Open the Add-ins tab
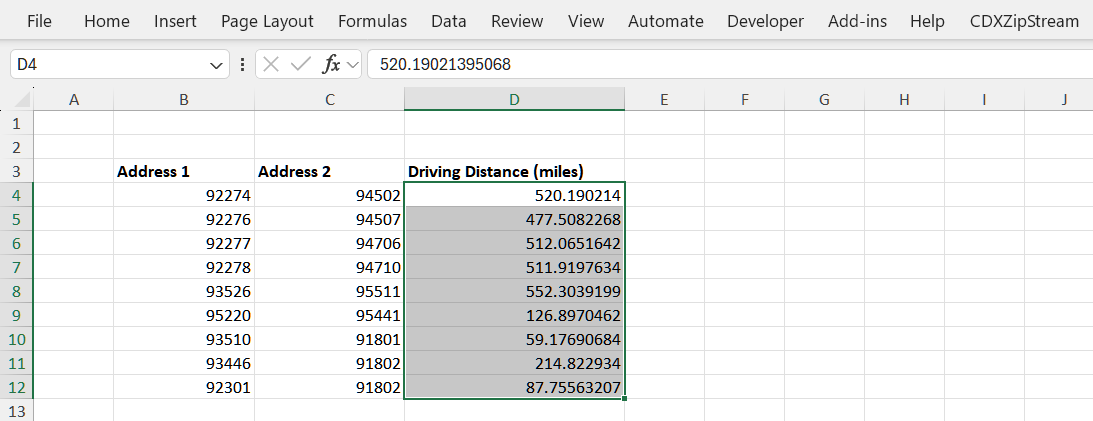The image size is (1093, 421). click(857, 21)
